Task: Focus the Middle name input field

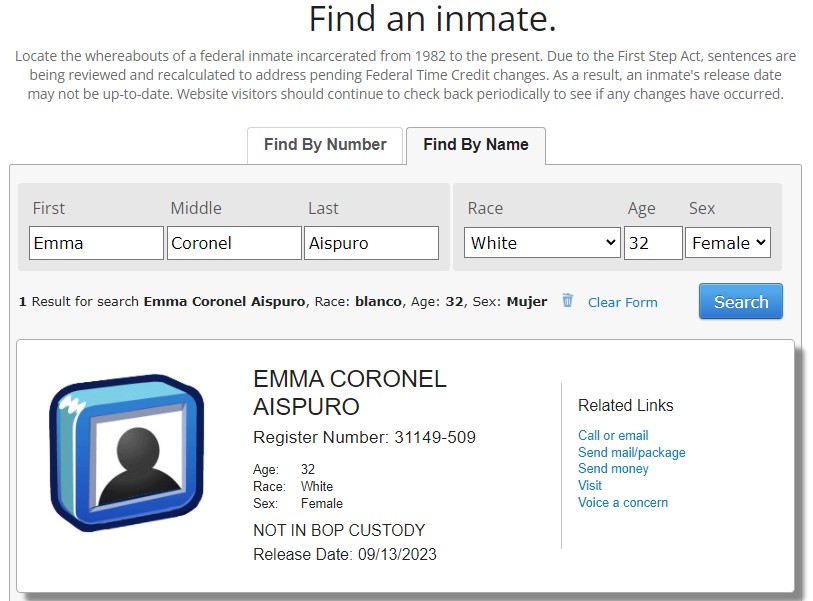Action: click(x=234, y=243)
